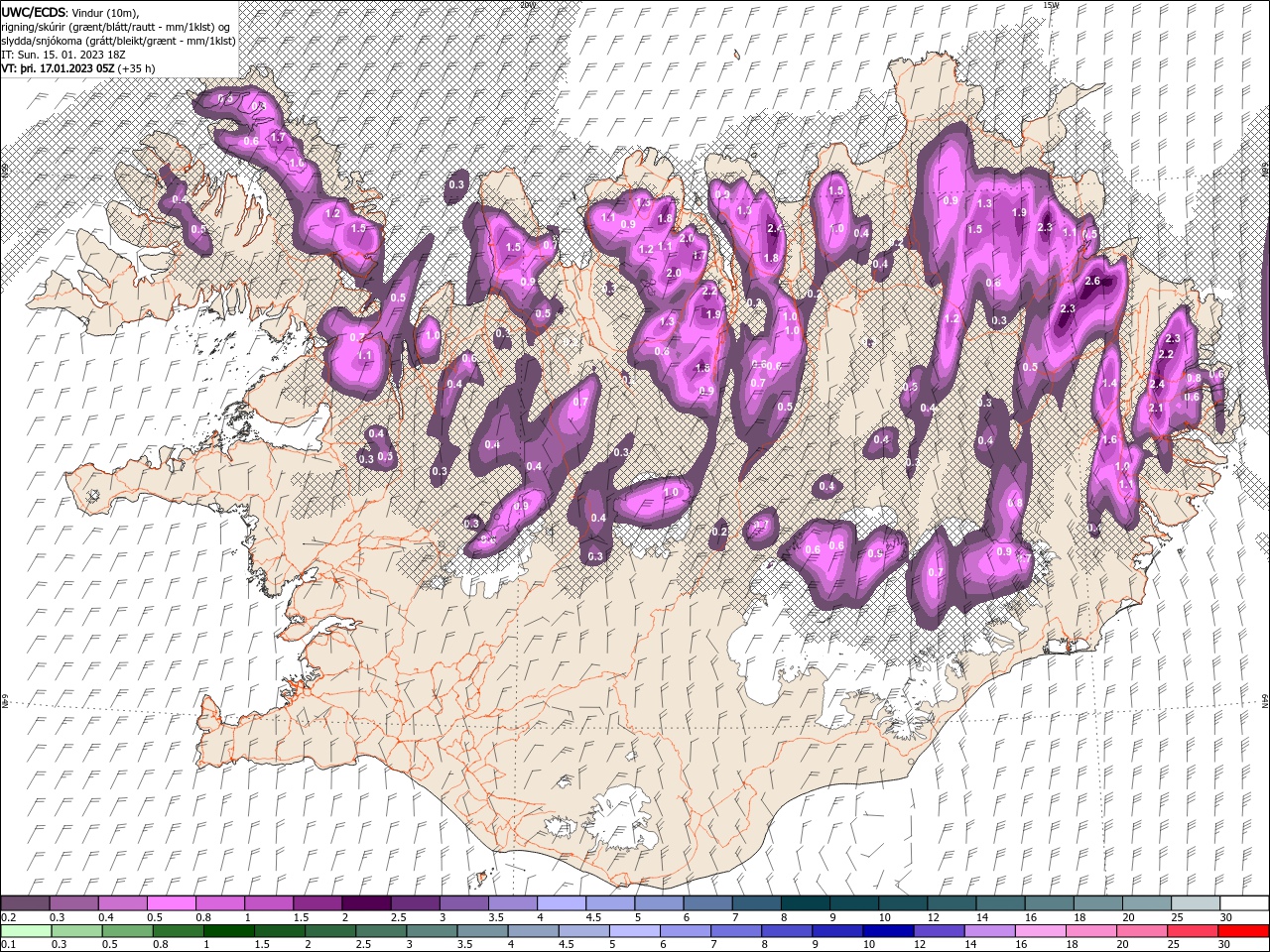Click the 'IT: Sun. 15. 01. 2023 18Z' text
Screen dimensions: 1270x952
(63, 55)
